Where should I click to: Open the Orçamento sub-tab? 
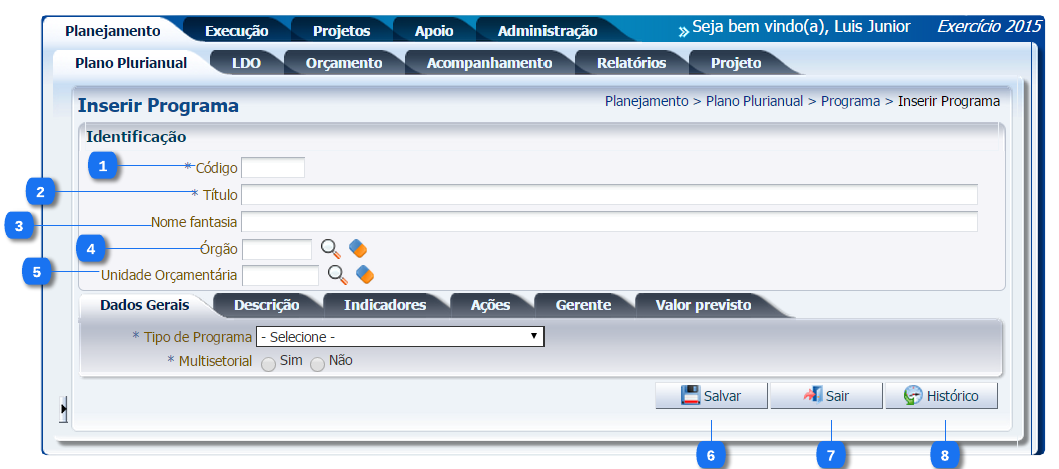343,63
